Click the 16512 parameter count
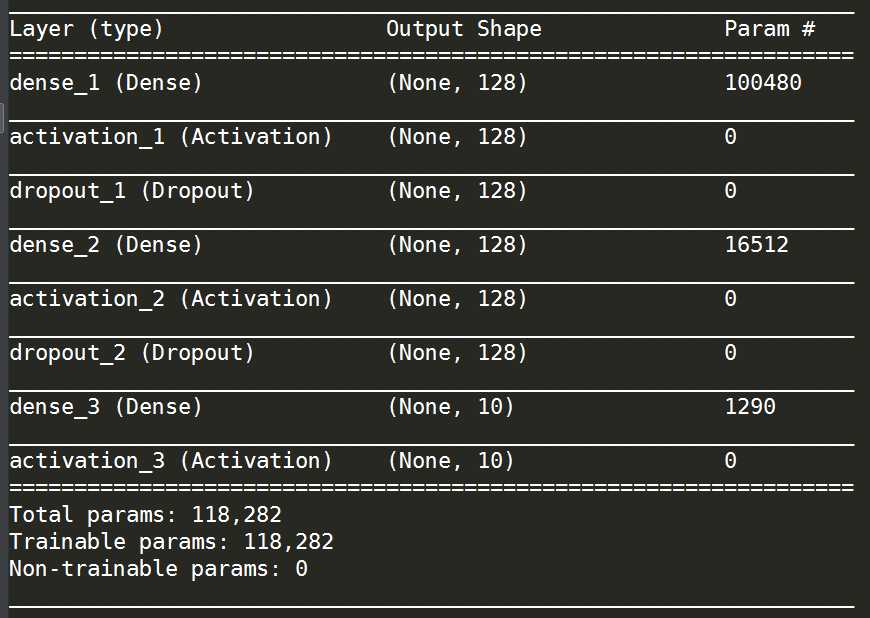Image resolution: width=870 pixels, height=618 pixels. pos(757,245)
